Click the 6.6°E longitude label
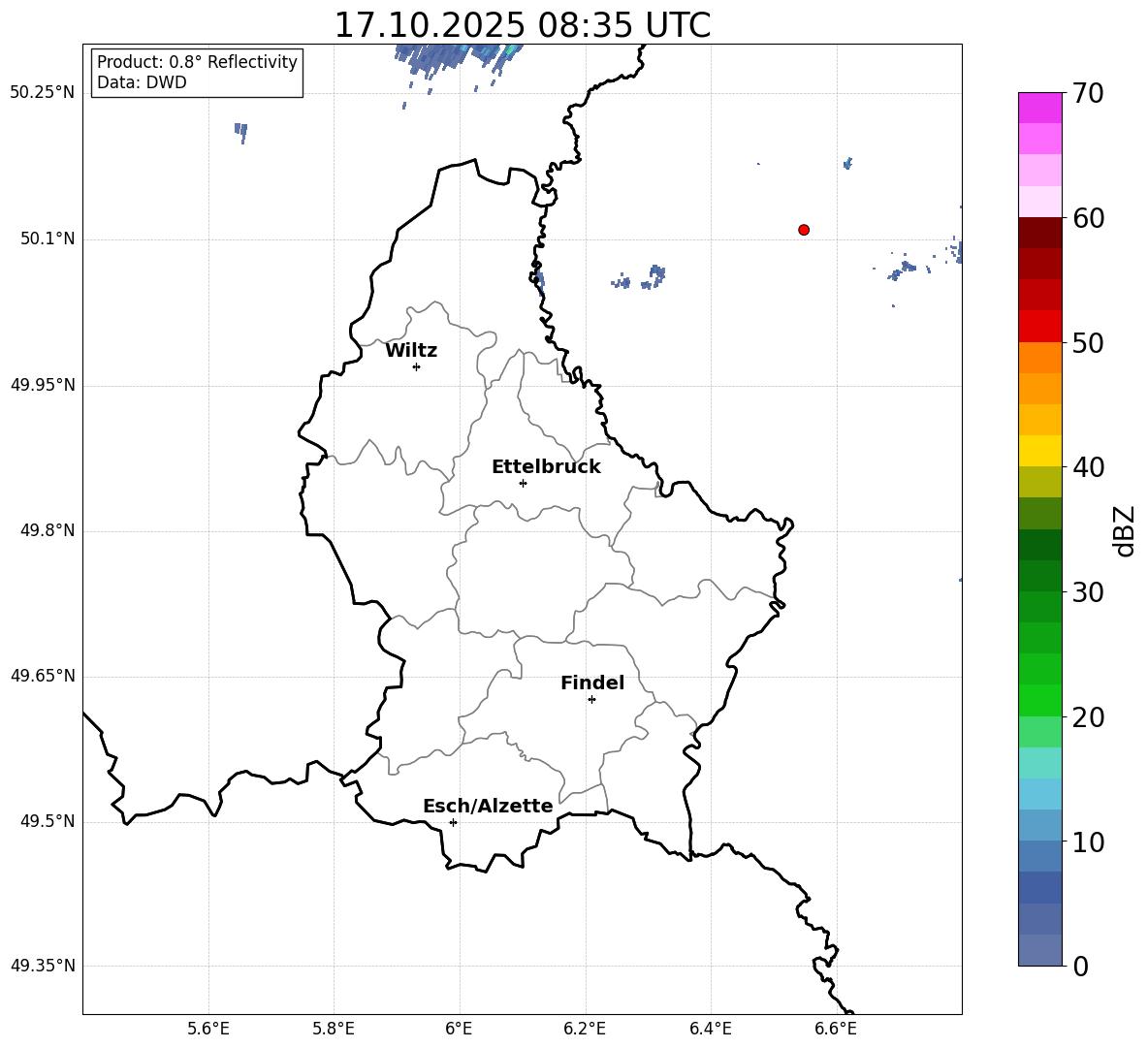1148x1048 pixels. click(x=836, y=1029)
